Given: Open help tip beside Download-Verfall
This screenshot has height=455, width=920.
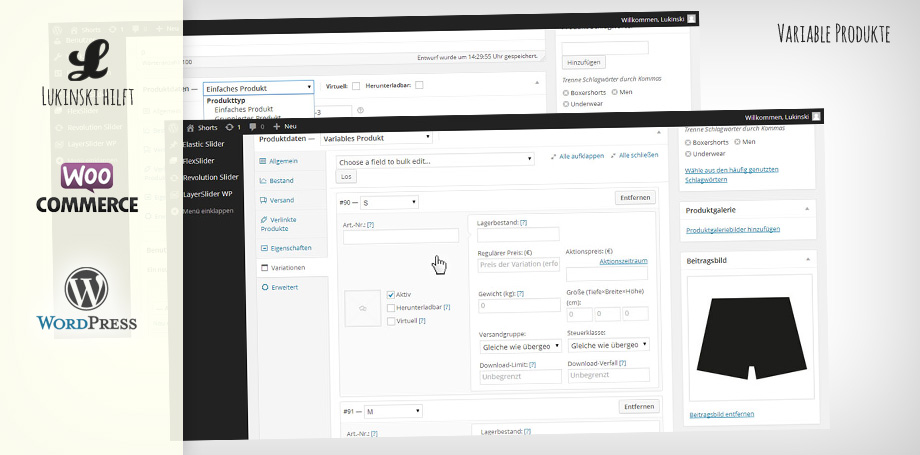Looking at the screenshot, I should click(623, 363).
